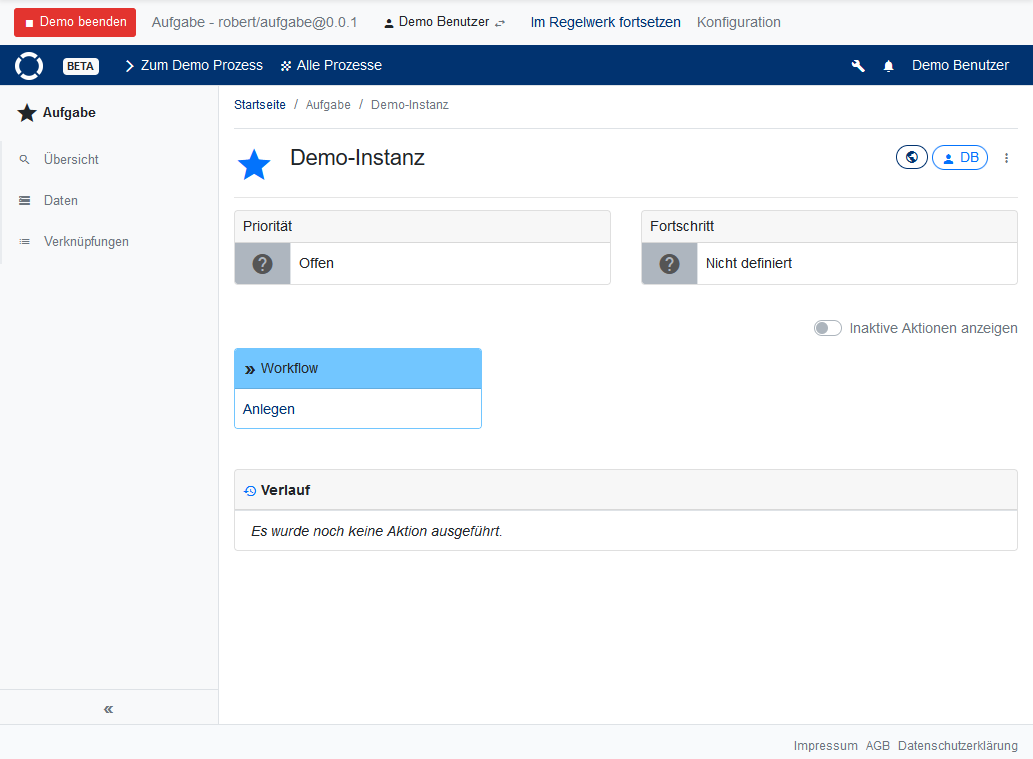Open Alle Prozesse menu item

pos(331,65)
